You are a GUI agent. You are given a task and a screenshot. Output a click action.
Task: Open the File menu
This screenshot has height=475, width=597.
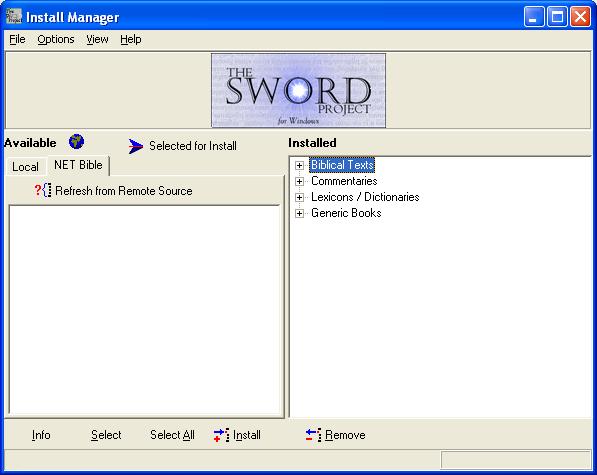tap(17, 39)
